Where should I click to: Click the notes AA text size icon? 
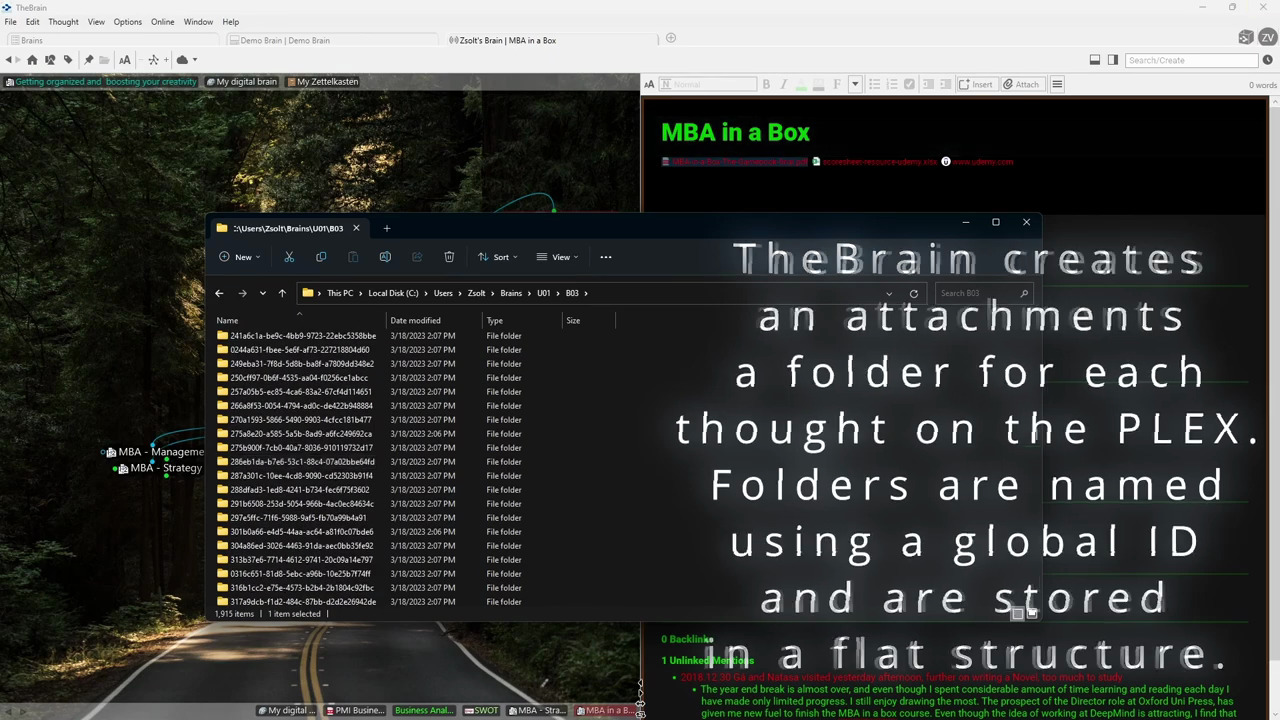(649, 84)
